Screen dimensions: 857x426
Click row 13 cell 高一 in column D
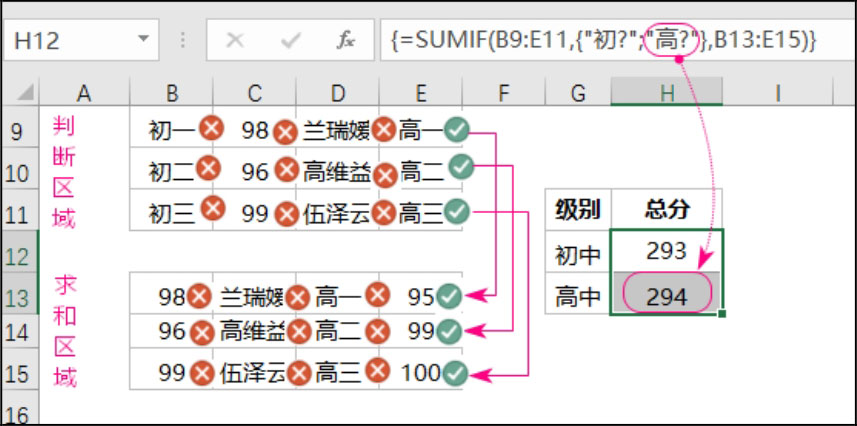coord(338,293)
